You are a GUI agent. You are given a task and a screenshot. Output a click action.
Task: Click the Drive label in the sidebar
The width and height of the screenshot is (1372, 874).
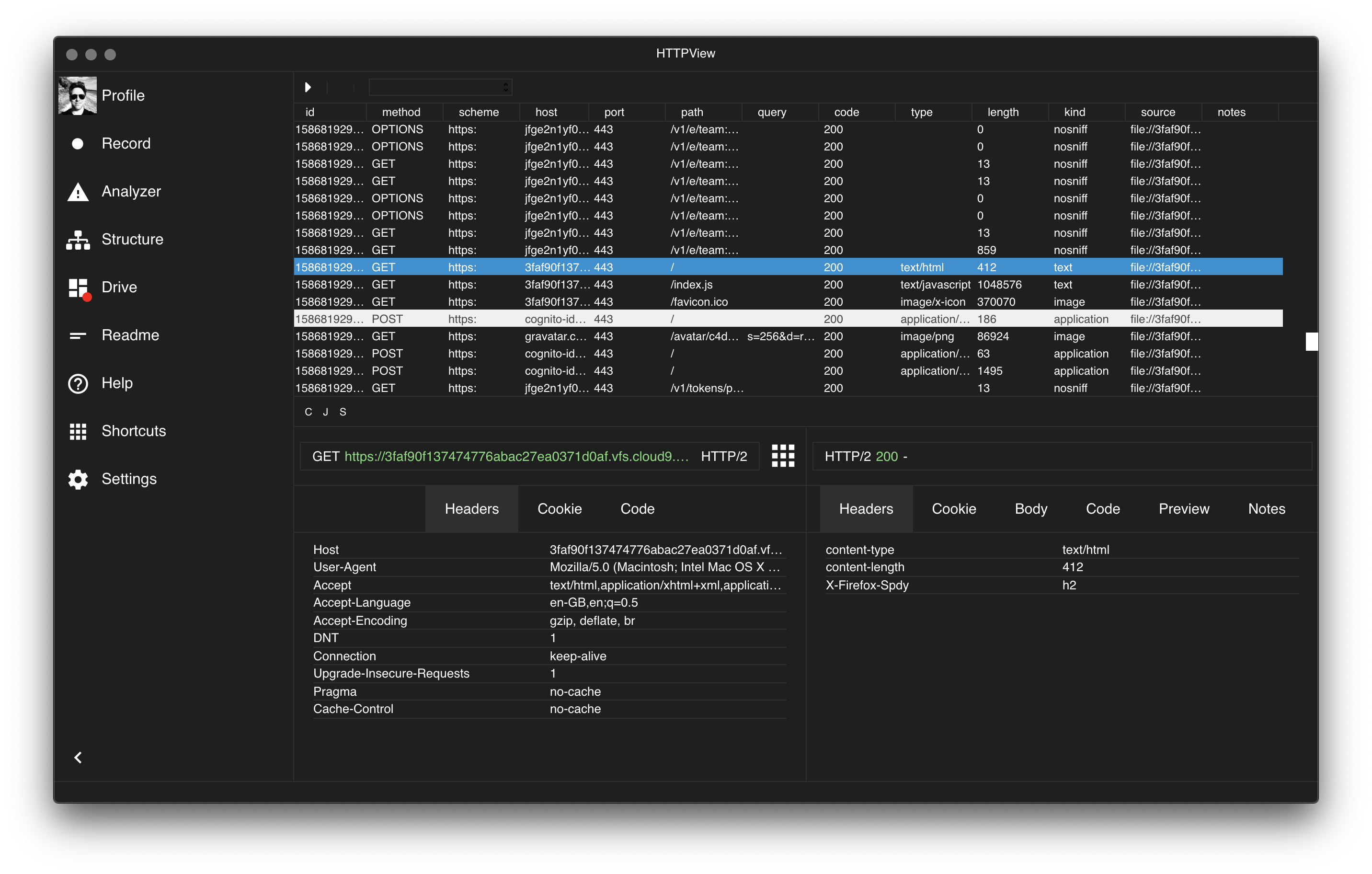[x=119, y=287]
